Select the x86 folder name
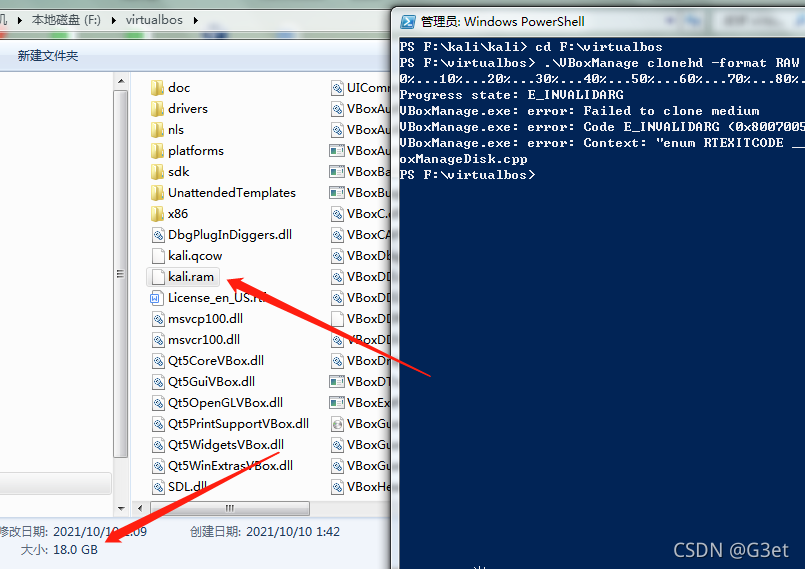Viewport: 805px width, 569px height. (x=178, y=214)
